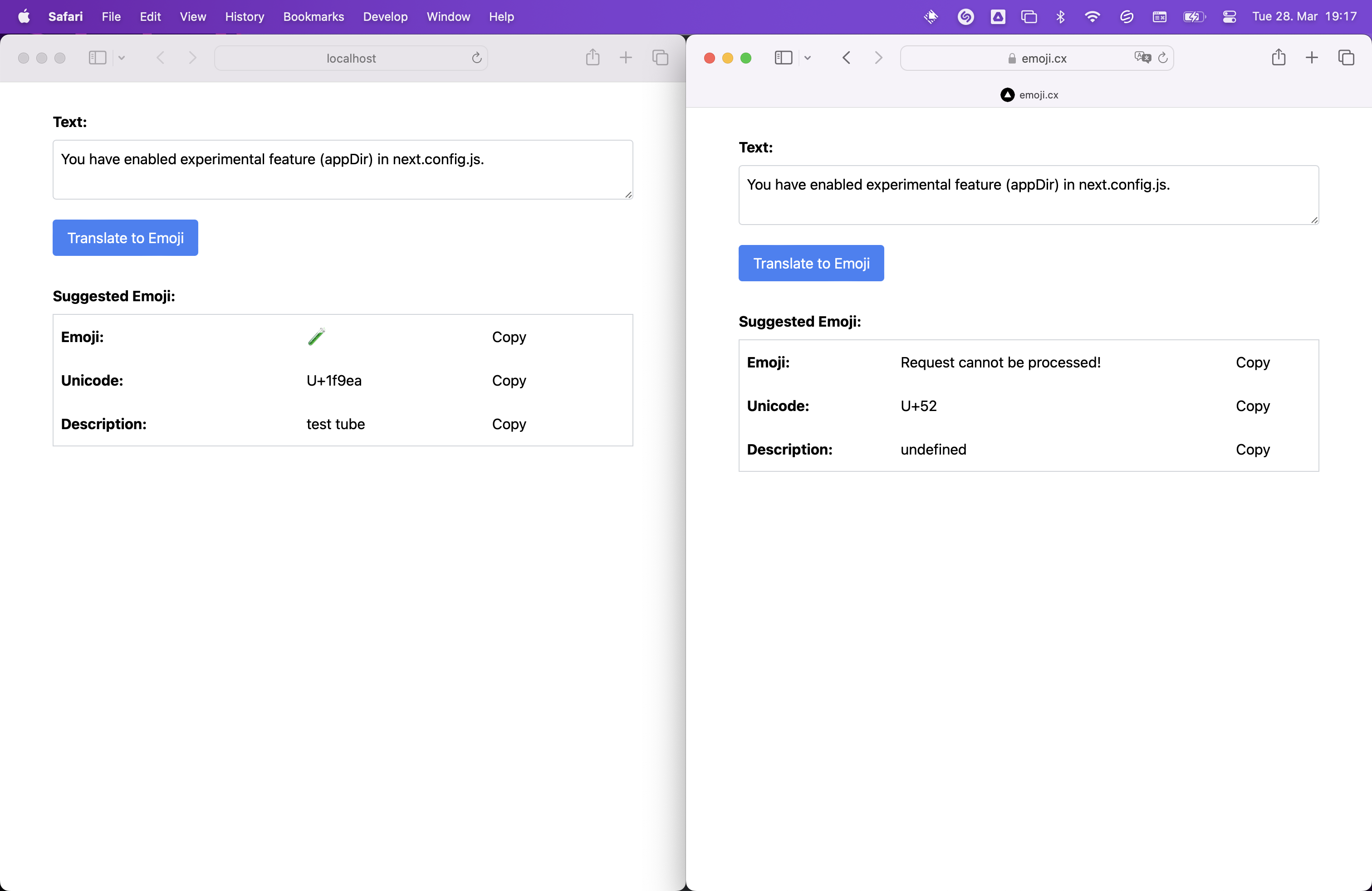Viewport: 1372px width, 891px height.
Task: Show tab overview in the right window
Action: tap(1347, 58)
